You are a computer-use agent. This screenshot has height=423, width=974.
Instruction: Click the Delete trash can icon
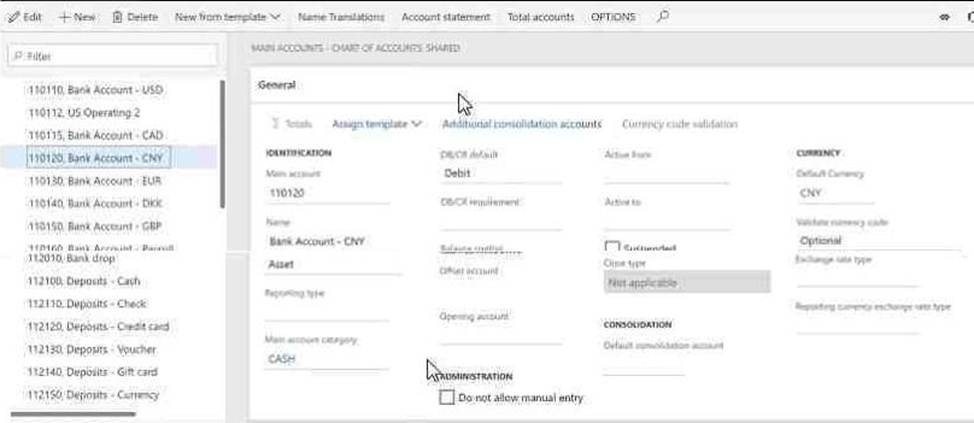(117, 17)
